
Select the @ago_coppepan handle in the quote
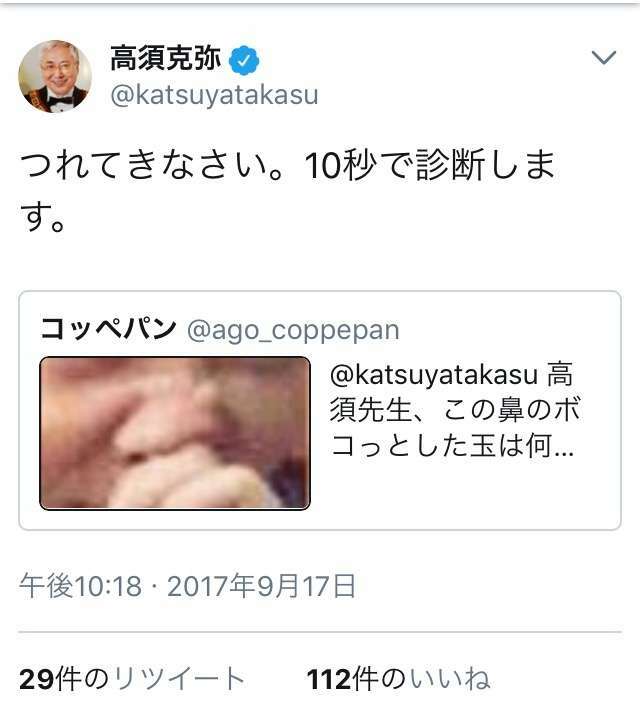(293, 330)
